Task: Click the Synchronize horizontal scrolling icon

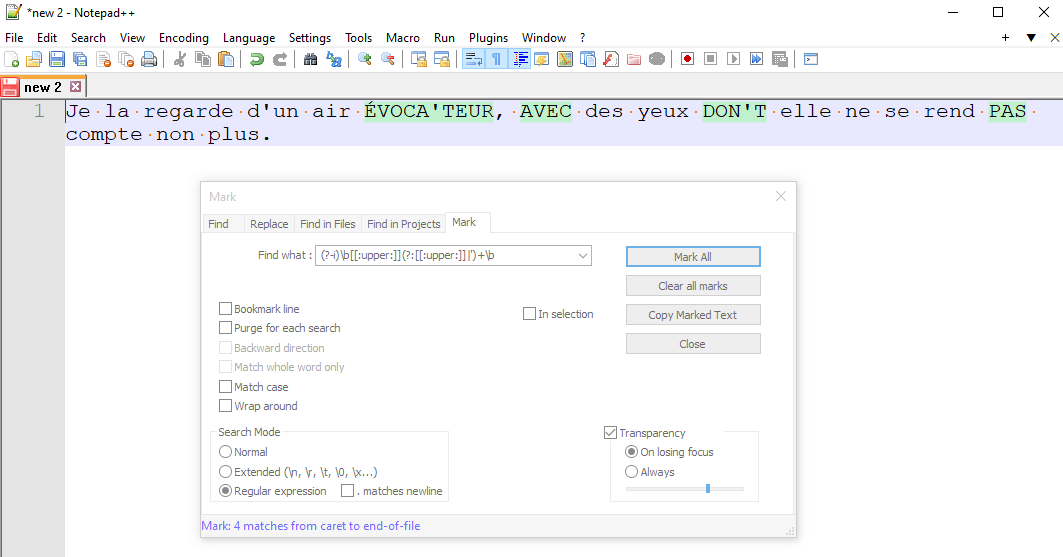Action: 442,60
